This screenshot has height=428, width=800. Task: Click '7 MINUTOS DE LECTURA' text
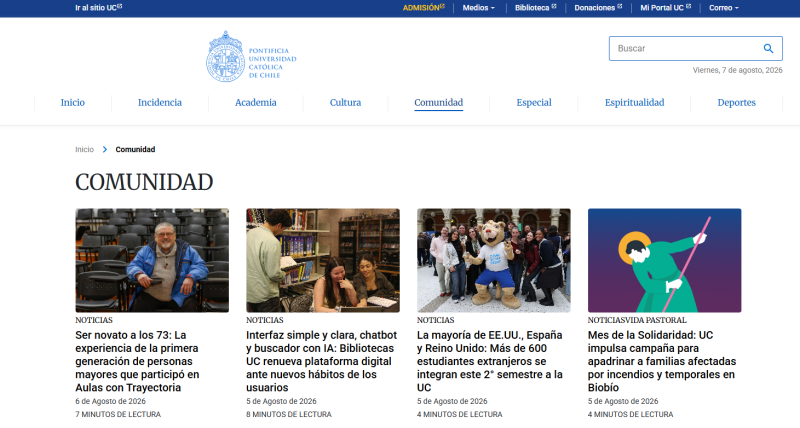pos(118,414)
